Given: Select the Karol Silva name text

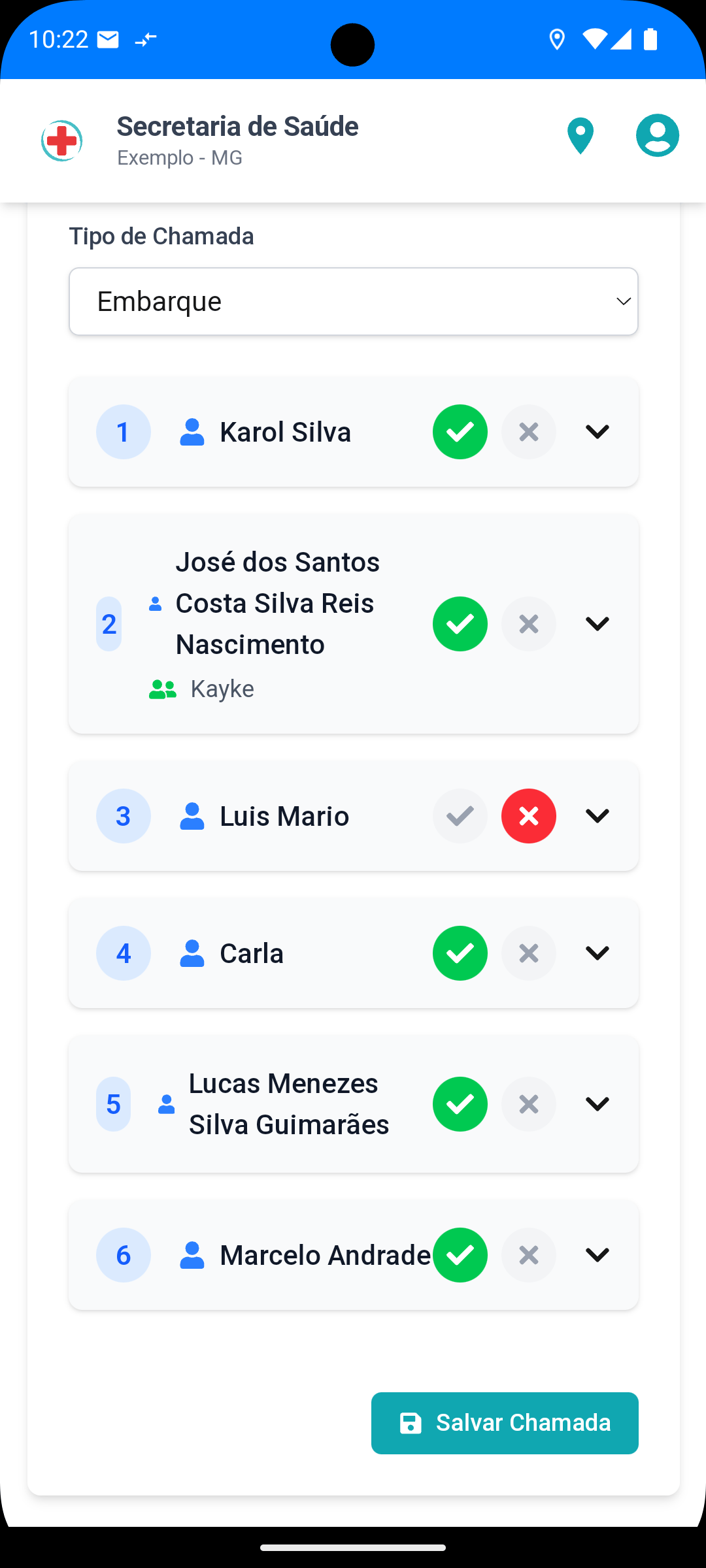Looking at the screenshot, I should 286,432.
